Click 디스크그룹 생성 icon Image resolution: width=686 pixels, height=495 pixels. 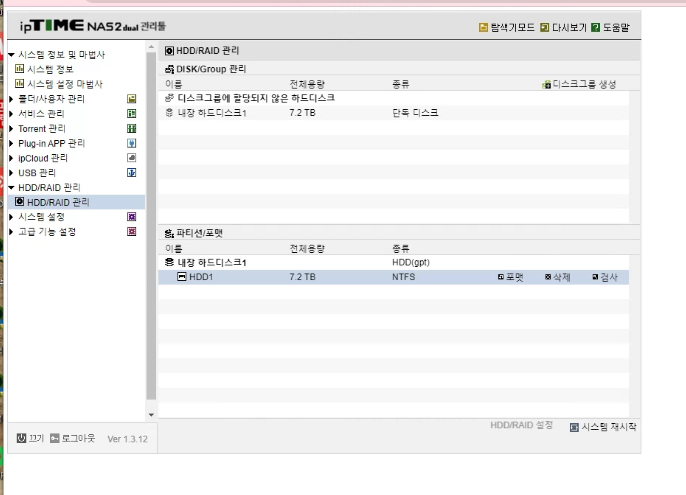546,84
